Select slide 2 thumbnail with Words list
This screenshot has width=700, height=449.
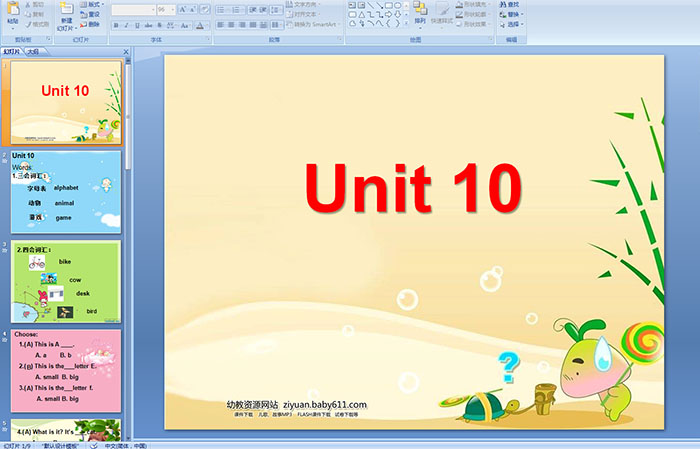[66, 192]
